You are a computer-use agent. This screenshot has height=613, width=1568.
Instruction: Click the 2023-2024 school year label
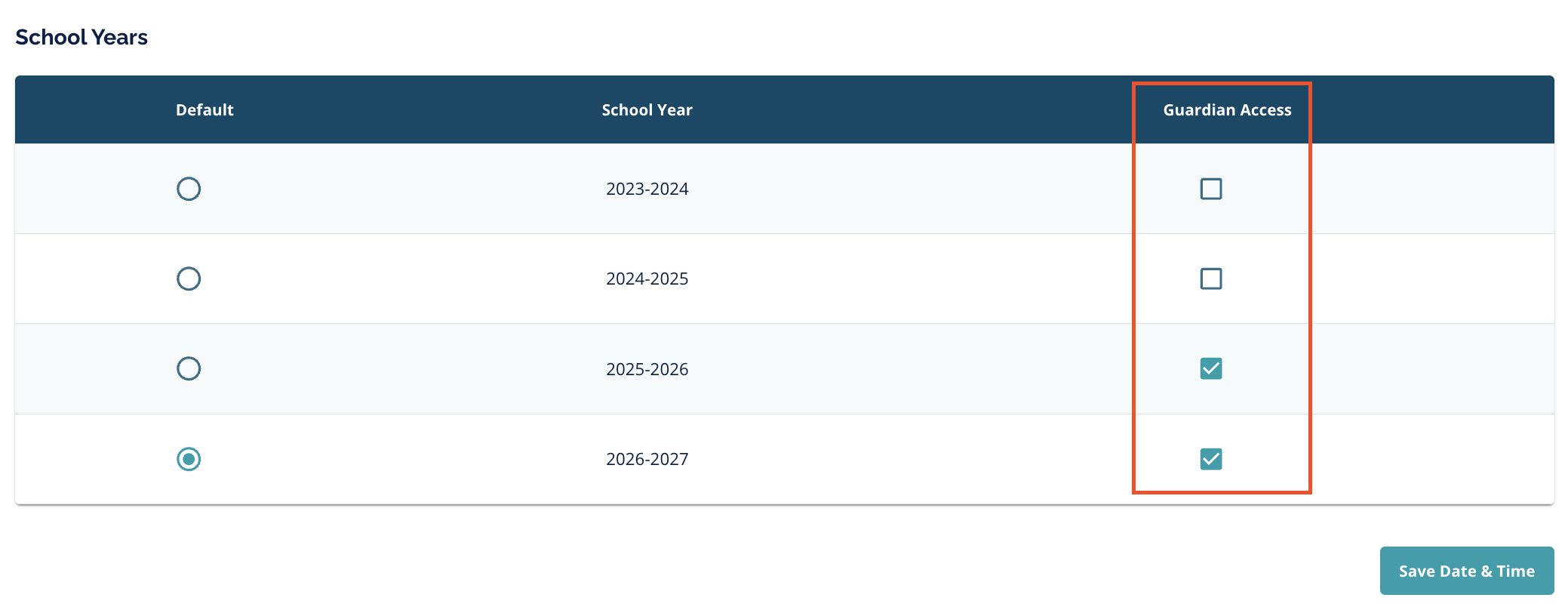point(647,189)
